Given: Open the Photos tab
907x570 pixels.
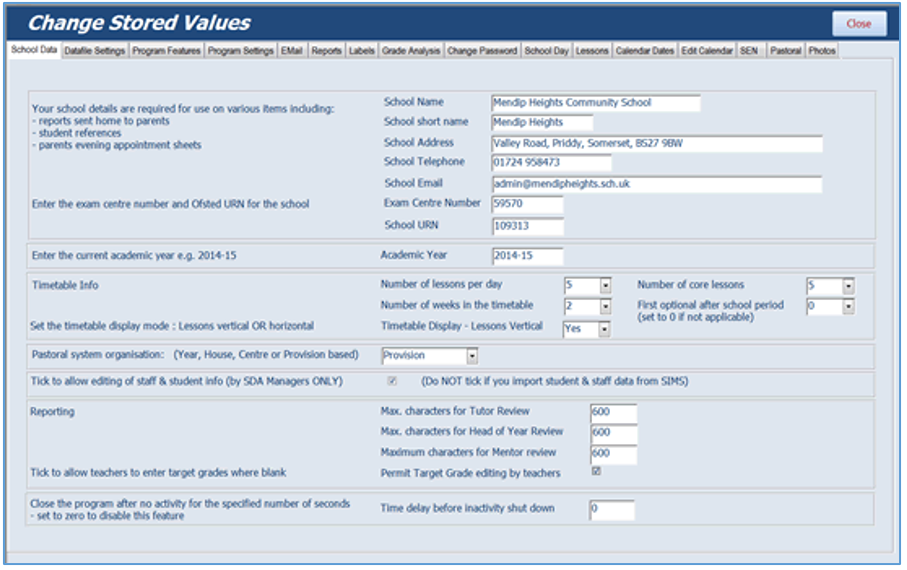Looking at the screenshot, I should tap(822, 51).
